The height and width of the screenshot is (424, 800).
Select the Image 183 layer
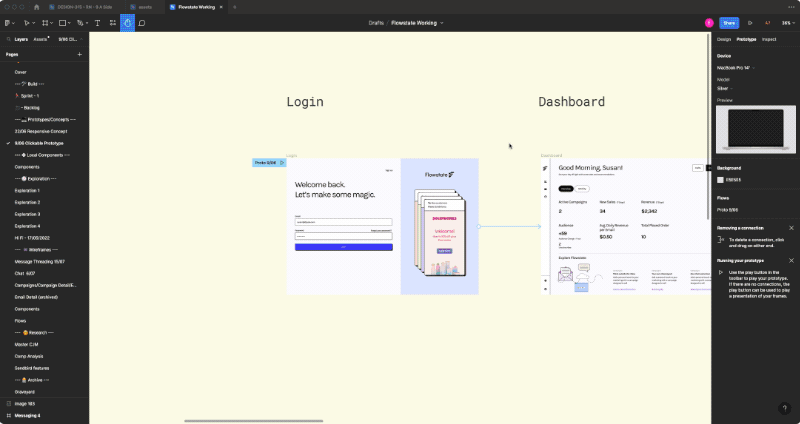tap(24, 404)
